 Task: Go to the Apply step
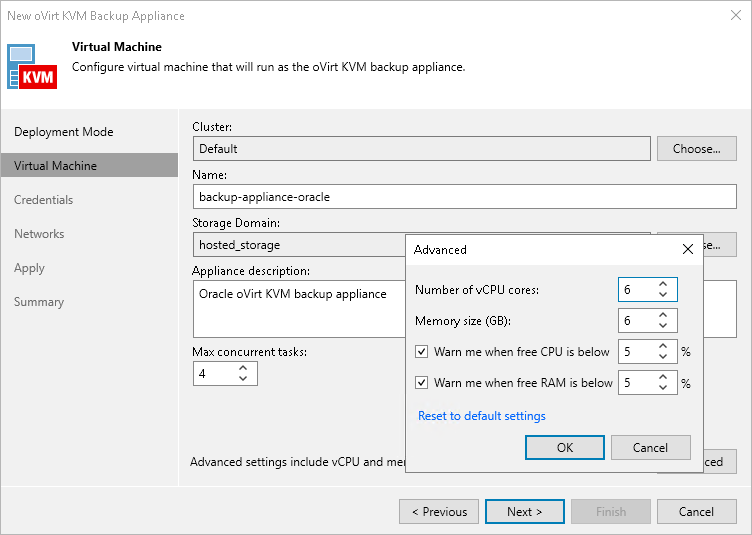click(29, 268)
